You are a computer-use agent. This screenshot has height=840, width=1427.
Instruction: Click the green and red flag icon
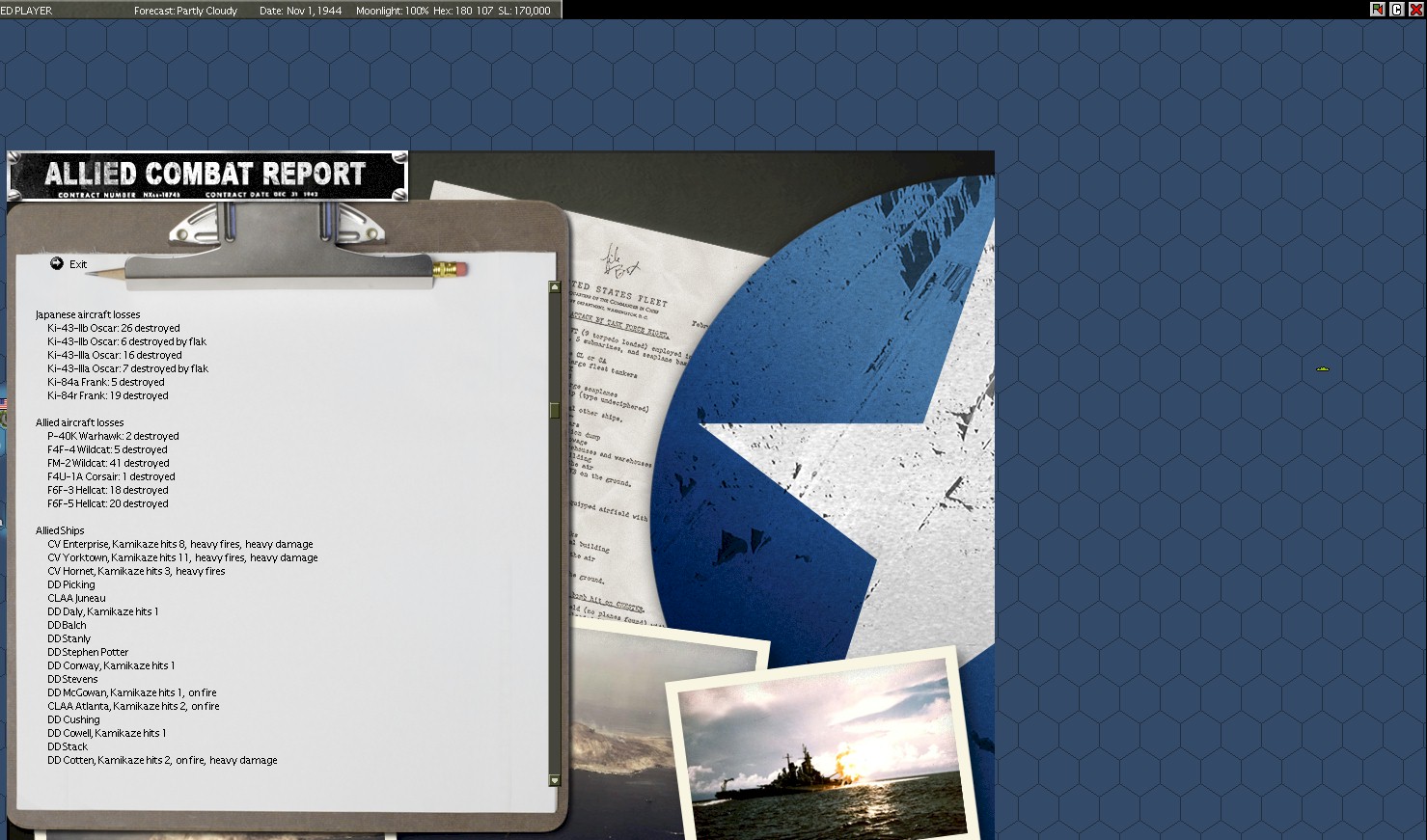(x=1377, y=10)
